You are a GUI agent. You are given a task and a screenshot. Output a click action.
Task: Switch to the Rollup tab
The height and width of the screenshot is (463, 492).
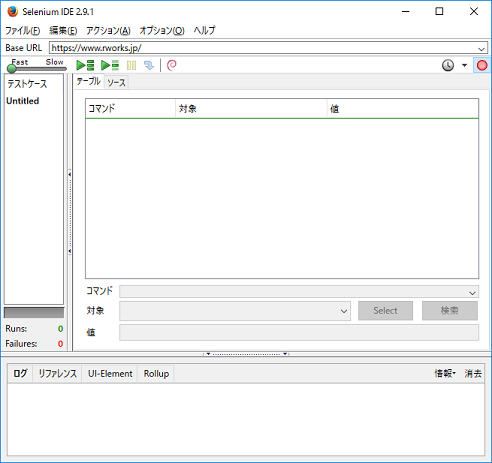point(156,374)
